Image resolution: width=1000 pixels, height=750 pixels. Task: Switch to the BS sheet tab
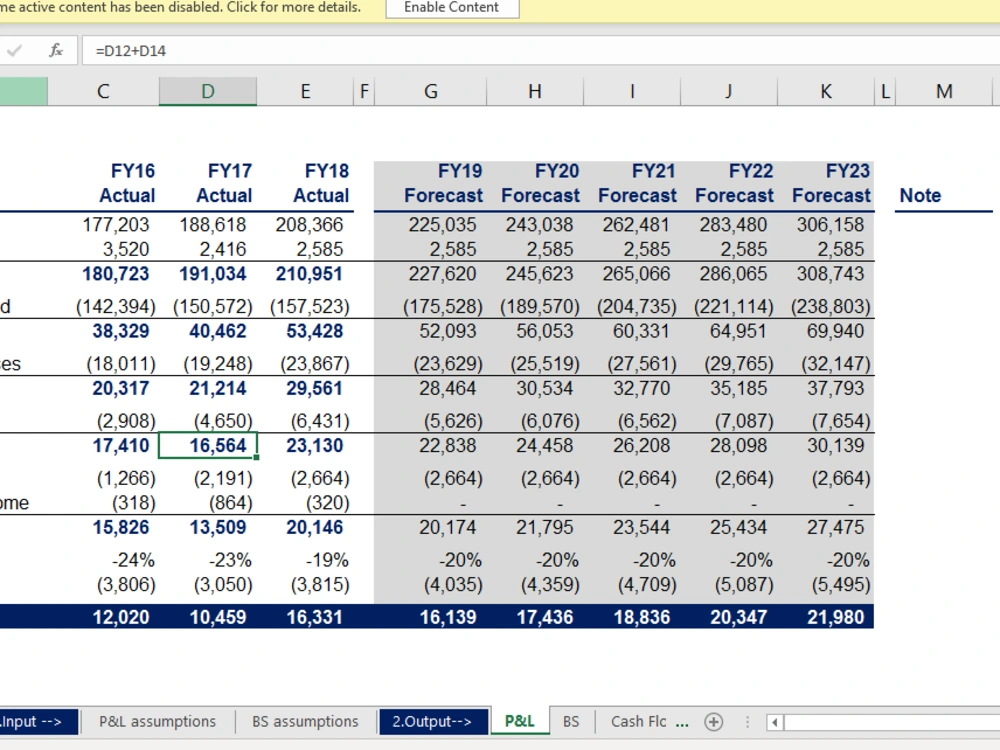[x=571, y=721]
